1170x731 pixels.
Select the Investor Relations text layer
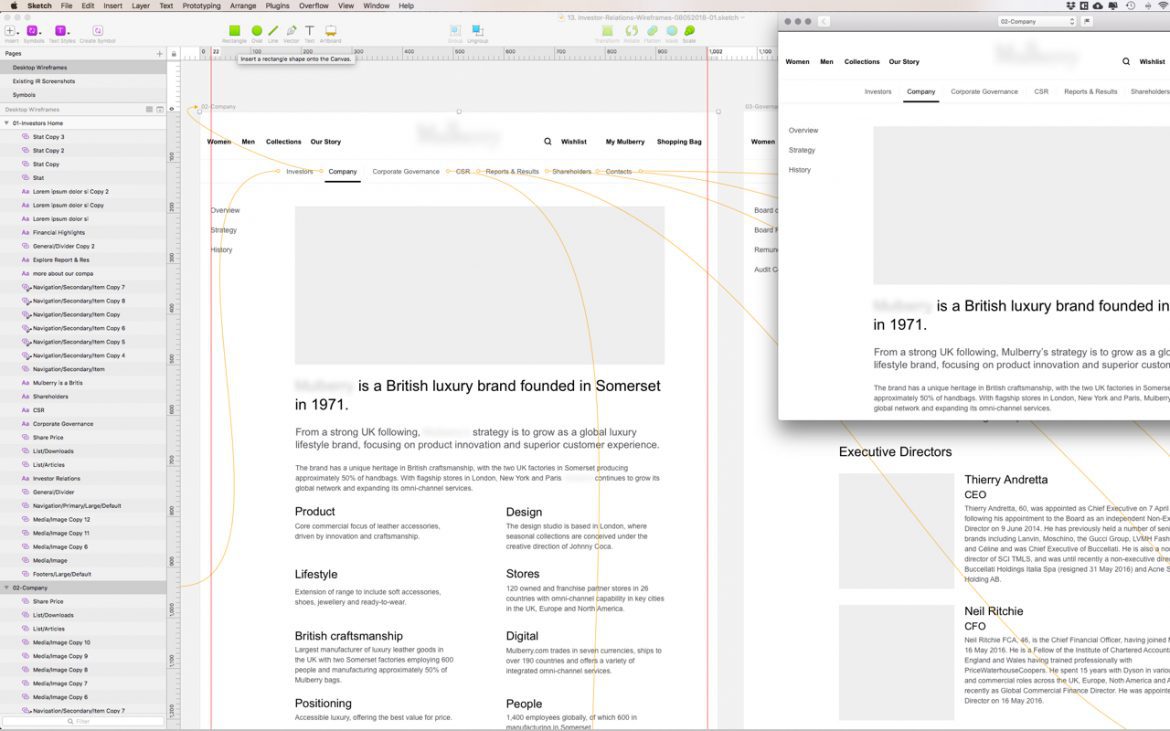[x=83, y=478]
